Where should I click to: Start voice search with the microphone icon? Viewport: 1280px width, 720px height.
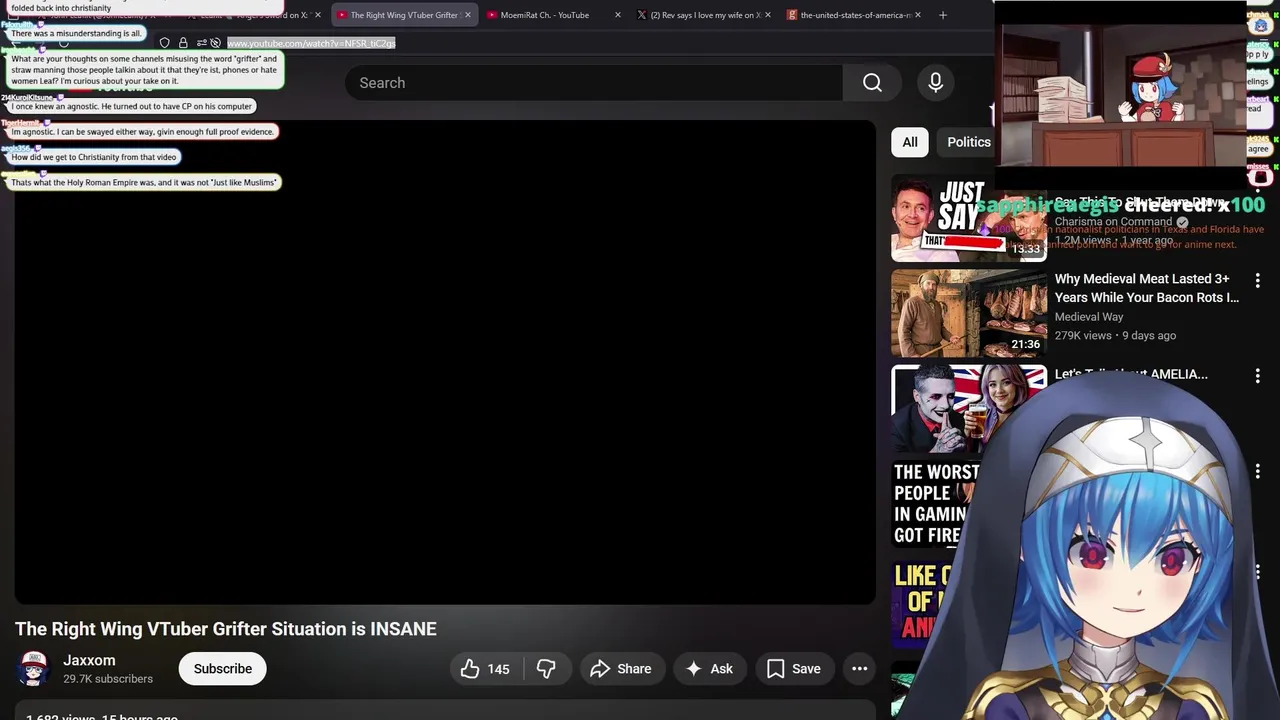935,83
